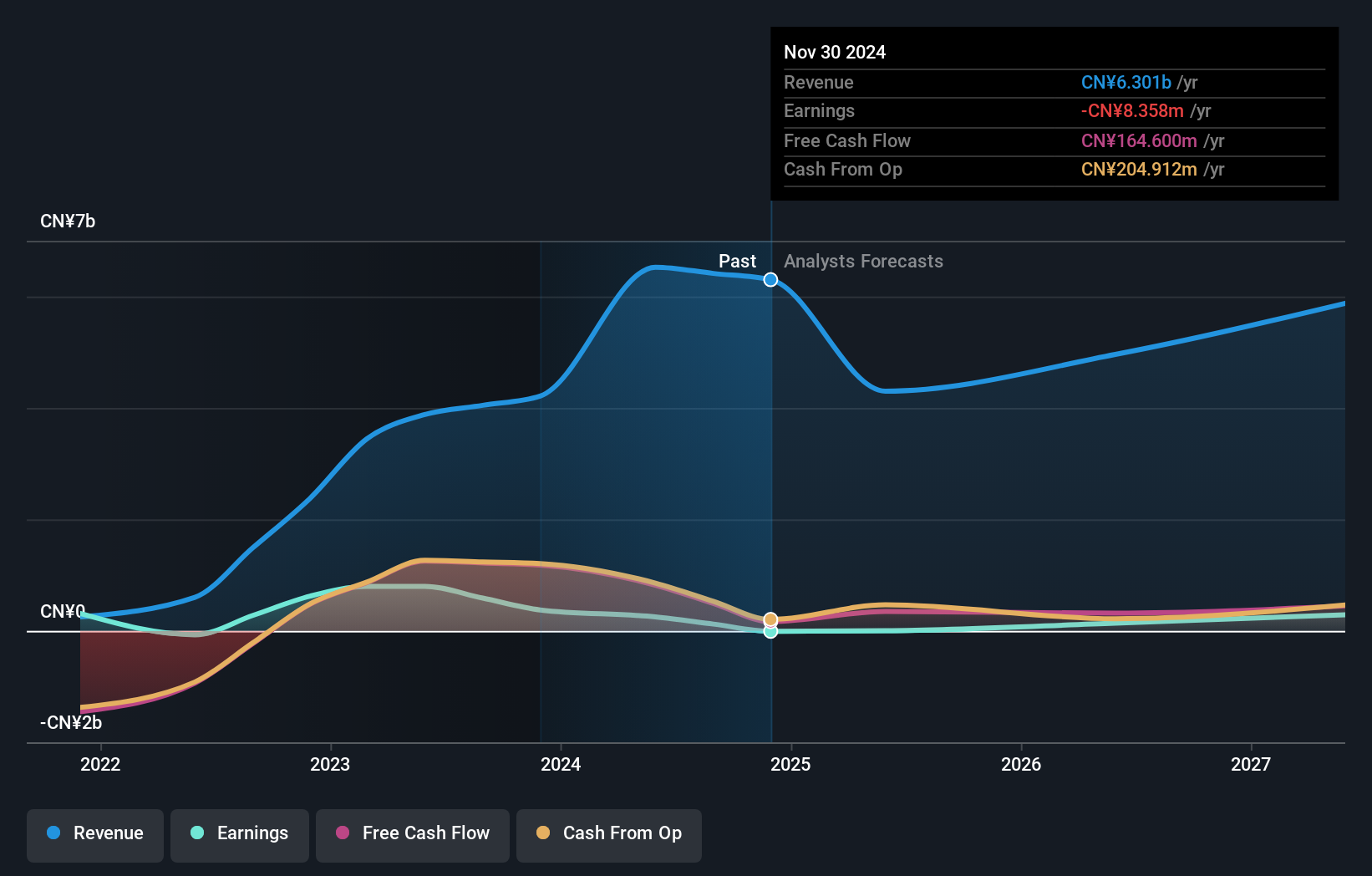This screenshot has height=876, width=1372.
Task: Select the teal Earnings marker below the baseline
Action: (770, 633)
